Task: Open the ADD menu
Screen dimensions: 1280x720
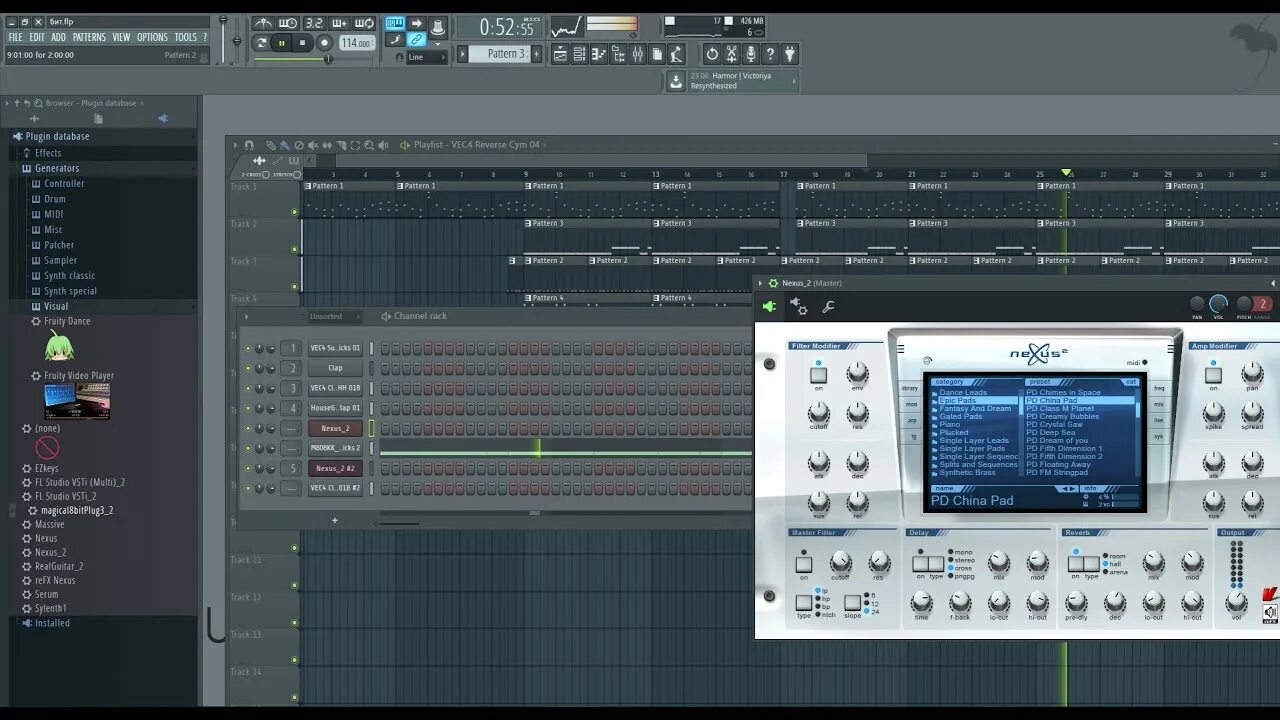Action: tap(59, 37)
